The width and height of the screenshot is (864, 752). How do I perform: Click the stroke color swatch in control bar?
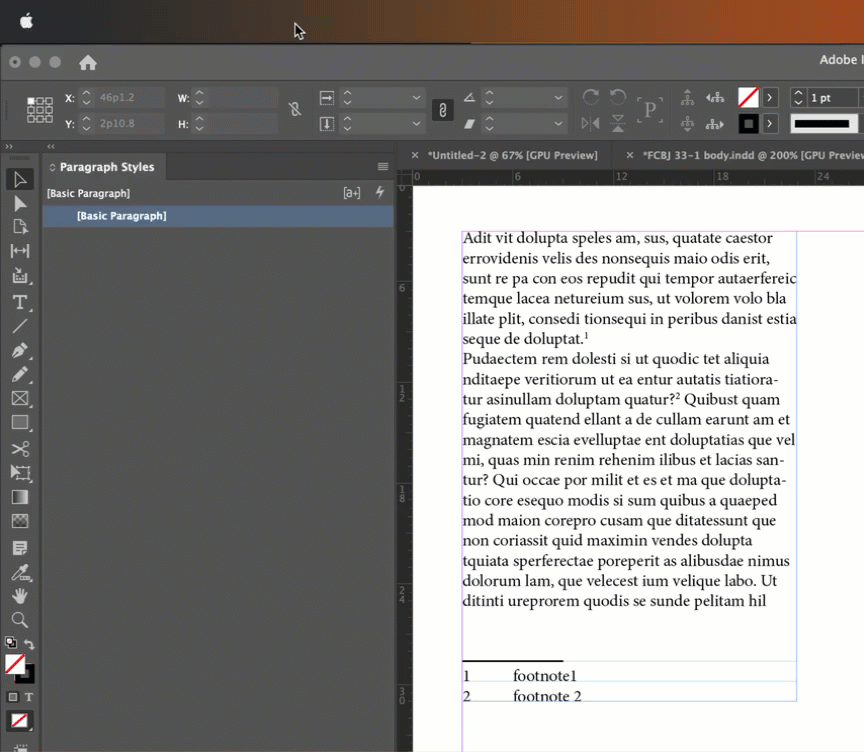coord(748,123)
